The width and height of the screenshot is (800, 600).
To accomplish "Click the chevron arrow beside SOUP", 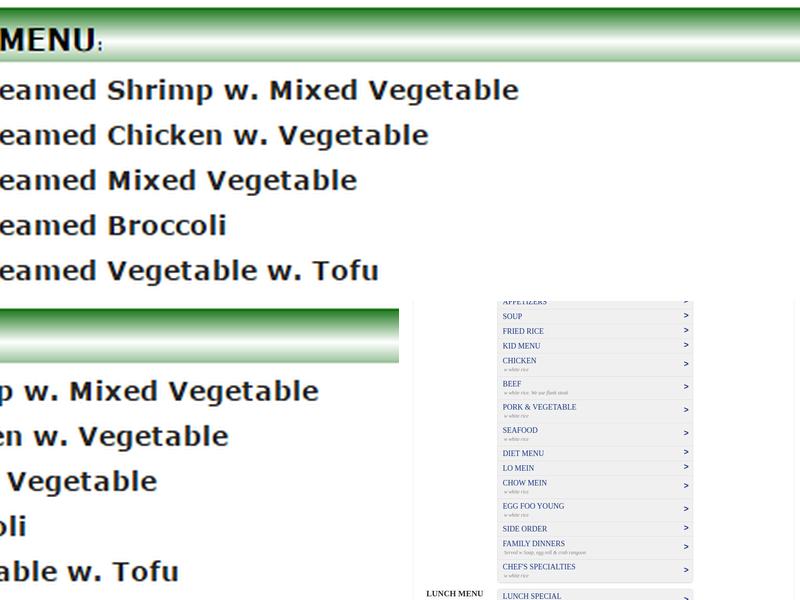I will 686,316.
